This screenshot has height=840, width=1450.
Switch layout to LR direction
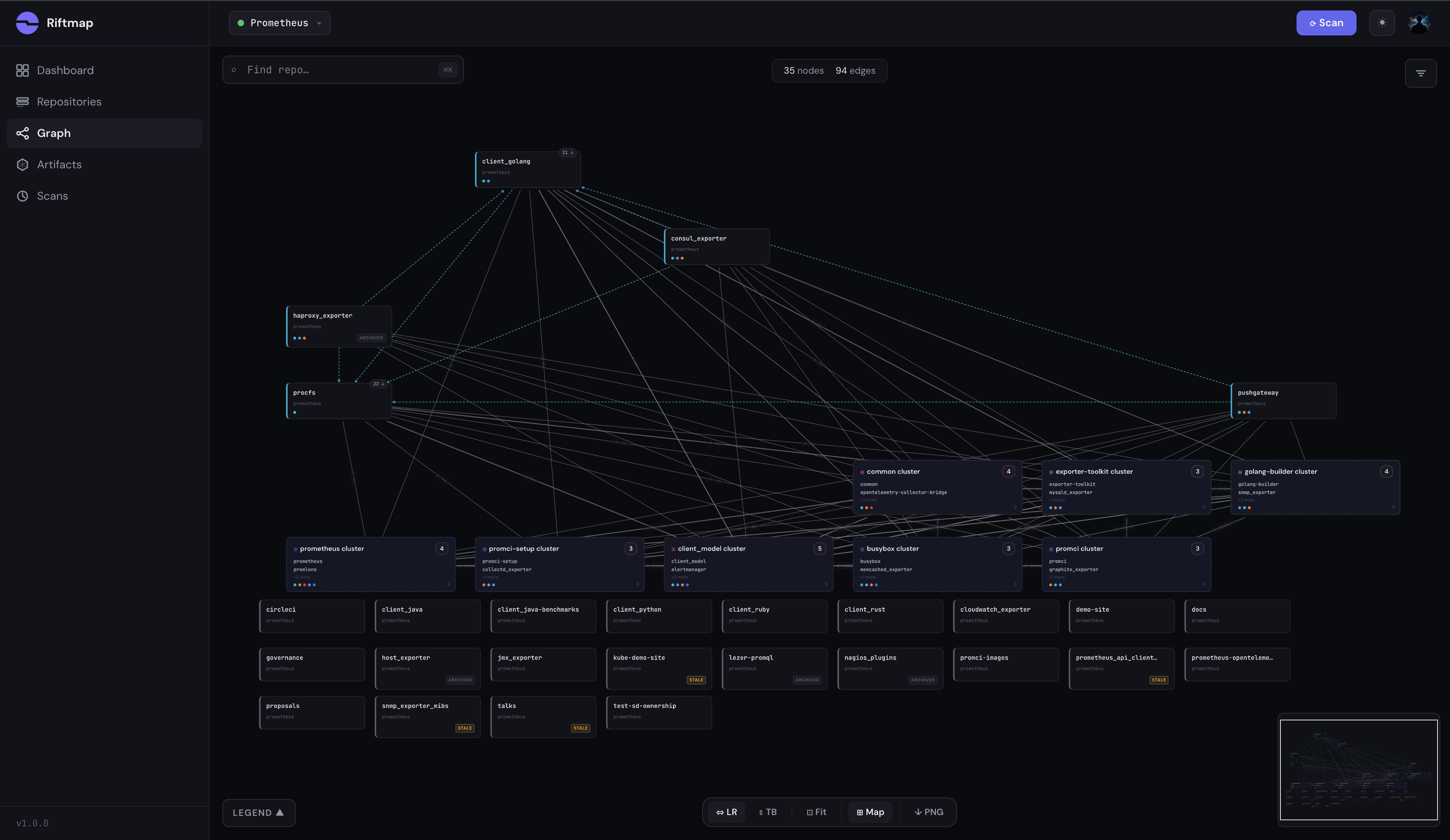[x=726, y=812]
